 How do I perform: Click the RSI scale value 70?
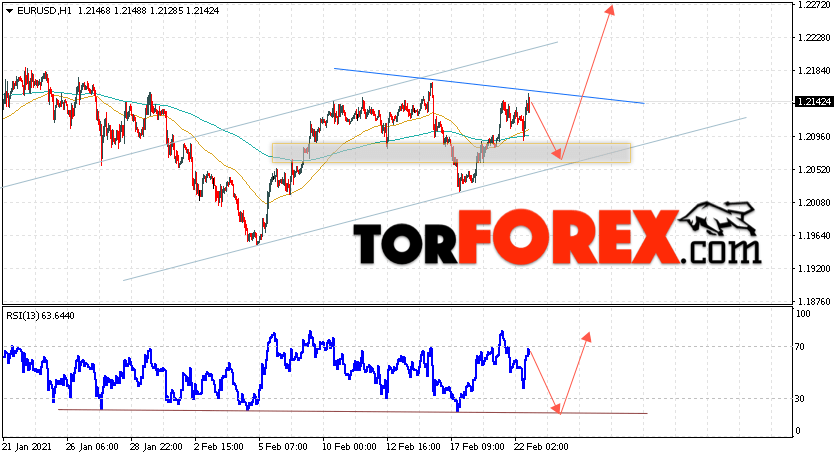click(800, 347)
